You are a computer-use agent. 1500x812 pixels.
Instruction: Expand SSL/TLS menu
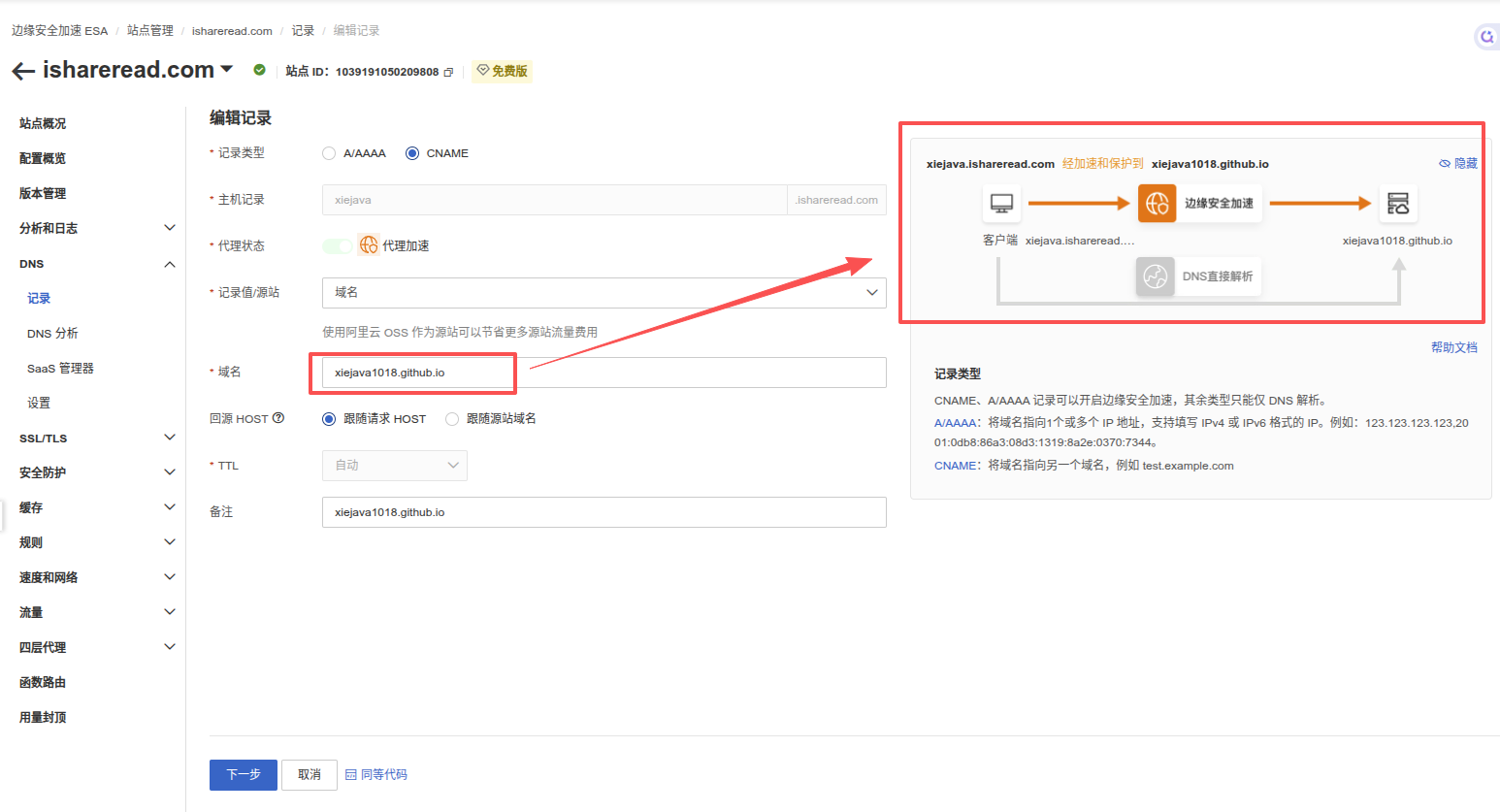coord(170,438)
